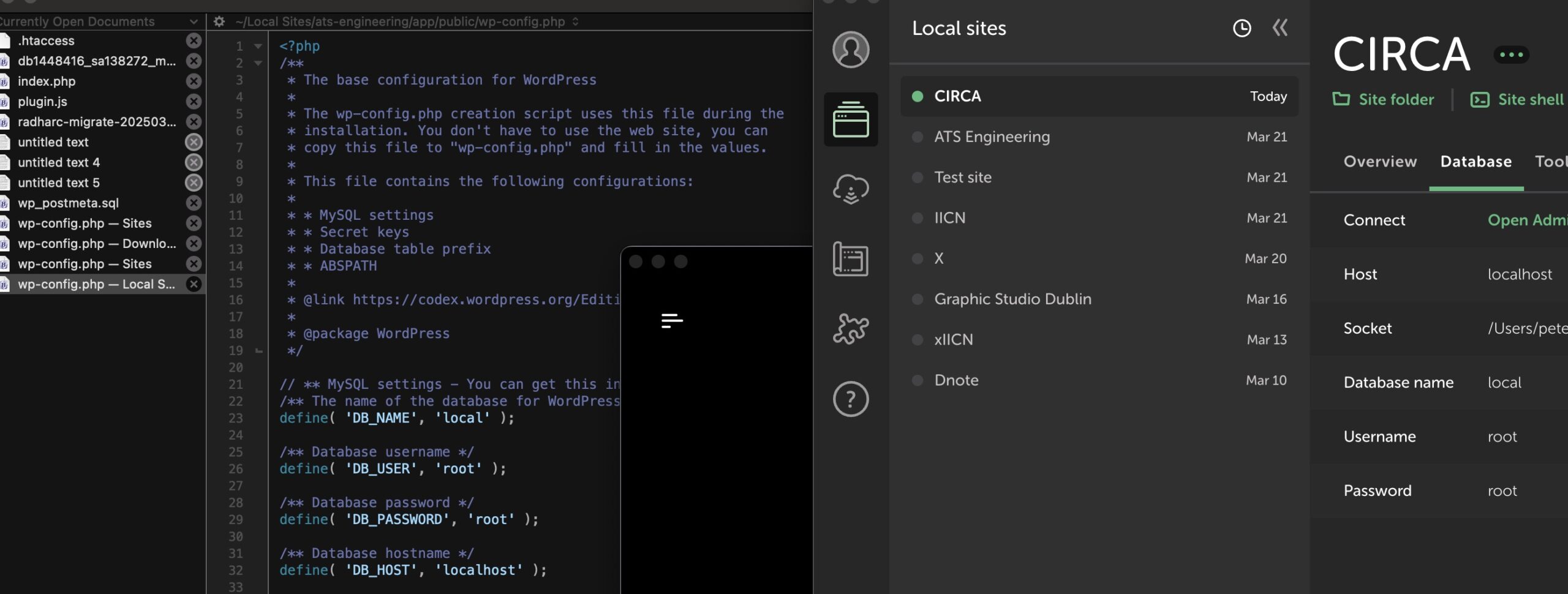Open Site folder link
Viewport: 1568px width, 594px height.
[x=1383, y=99]
